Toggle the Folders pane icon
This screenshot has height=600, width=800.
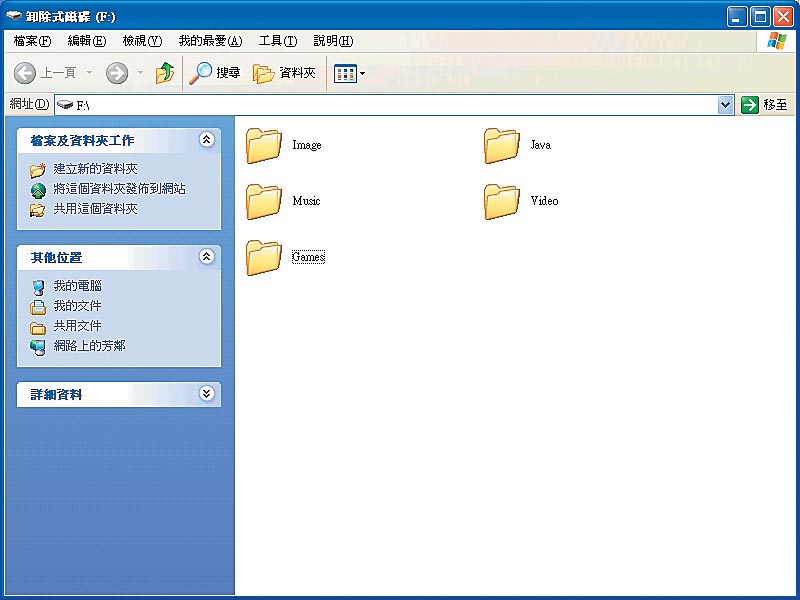click(x=263, y=73)
